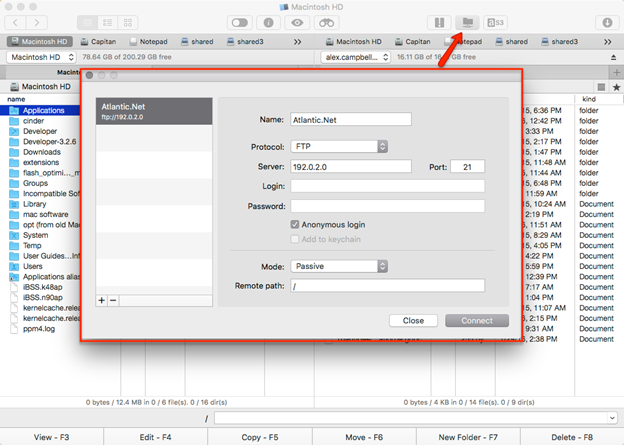Select the Users folder icon
The image size is (624, 445).
point(14,266)
